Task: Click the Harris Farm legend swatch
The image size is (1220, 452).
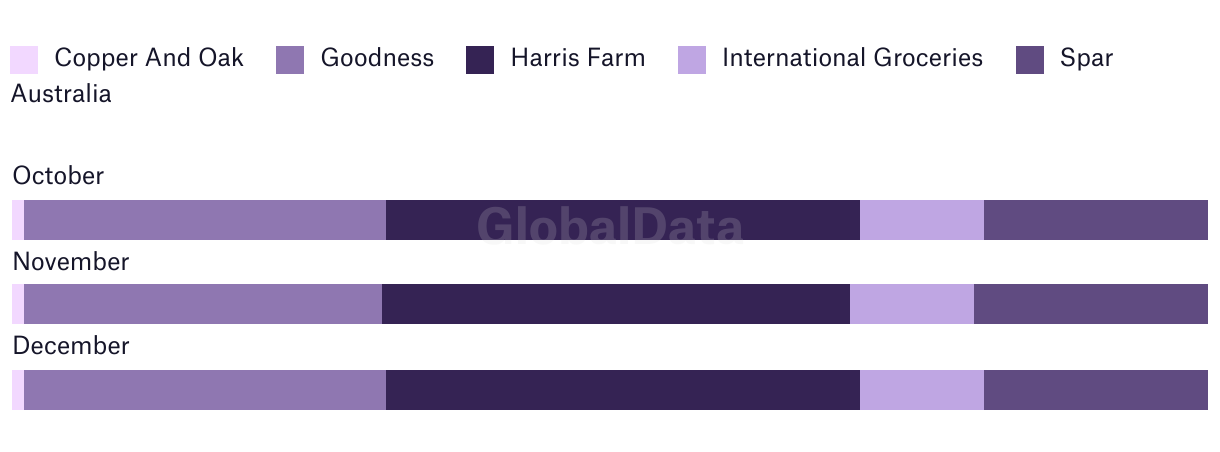Action: click(480, 60)
